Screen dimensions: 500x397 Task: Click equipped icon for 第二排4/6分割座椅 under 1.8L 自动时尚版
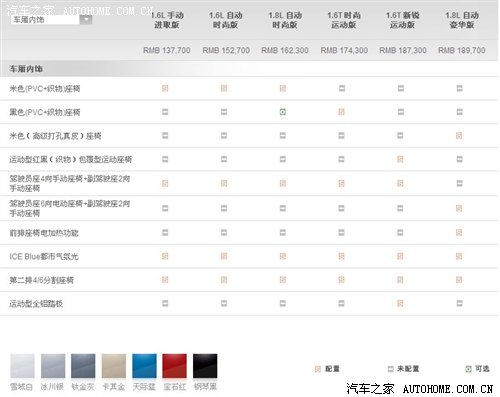pos(283,280)
